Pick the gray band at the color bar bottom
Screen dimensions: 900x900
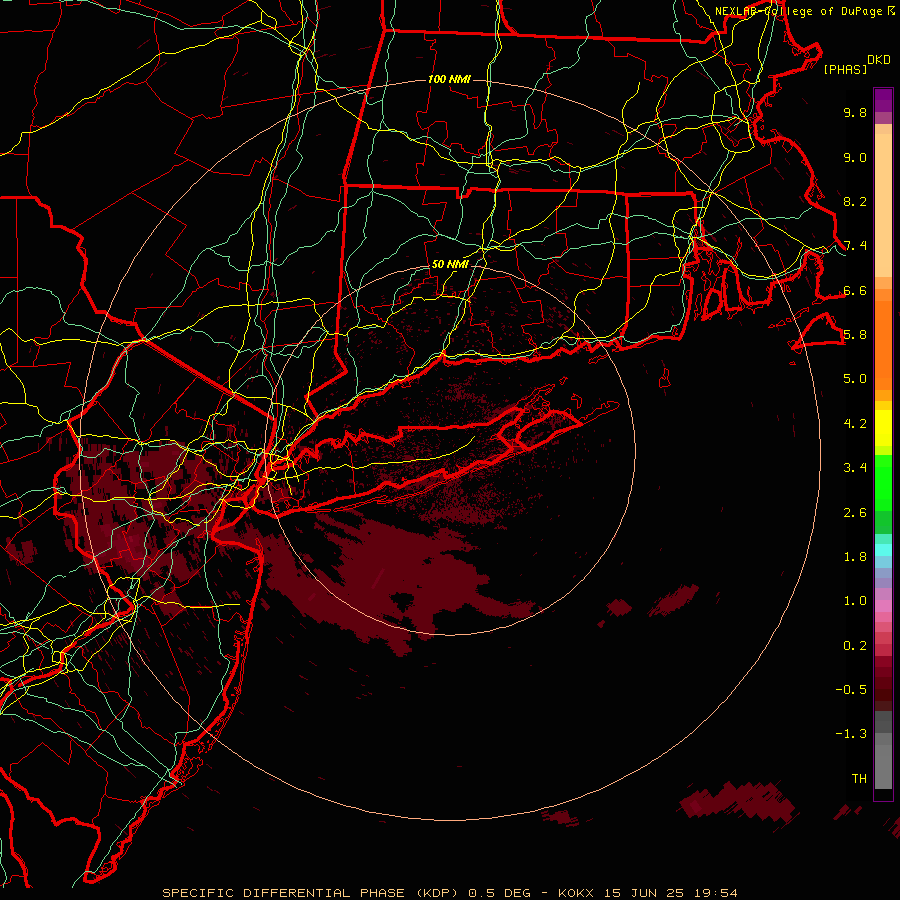click(883, 750)
